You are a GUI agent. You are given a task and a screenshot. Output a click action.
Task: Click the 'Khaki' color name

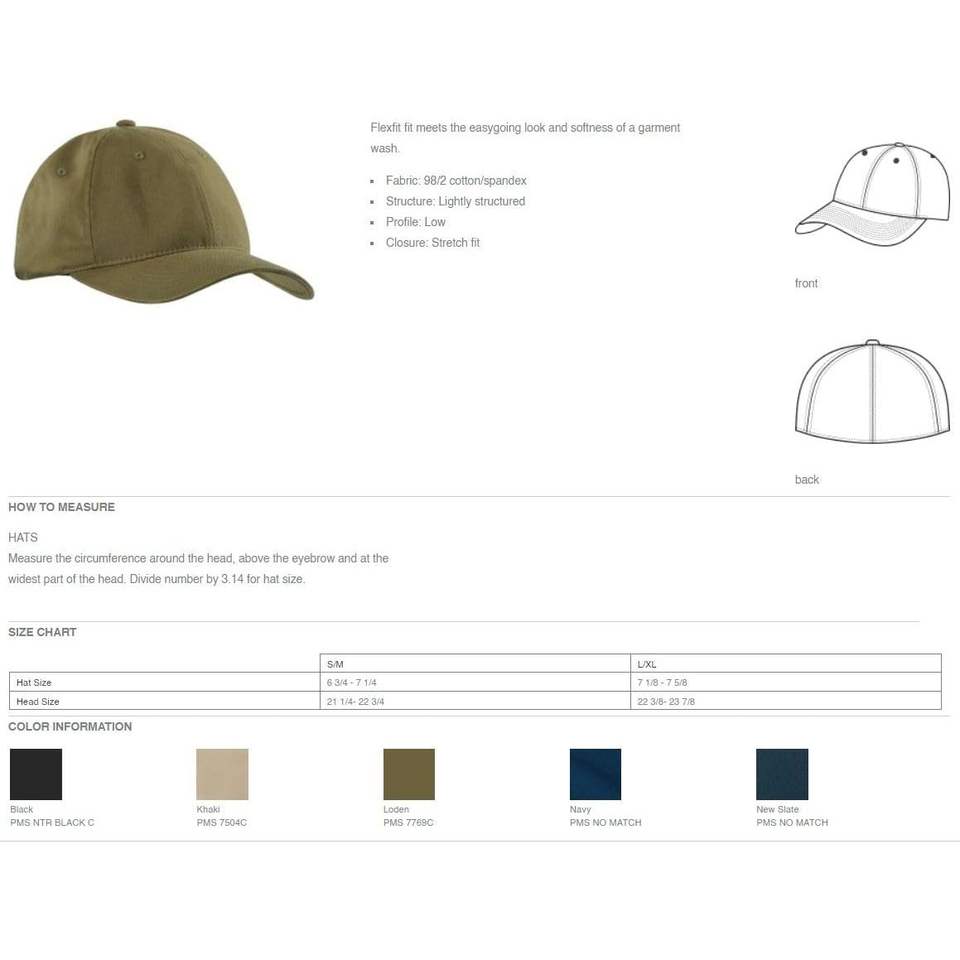208,809
